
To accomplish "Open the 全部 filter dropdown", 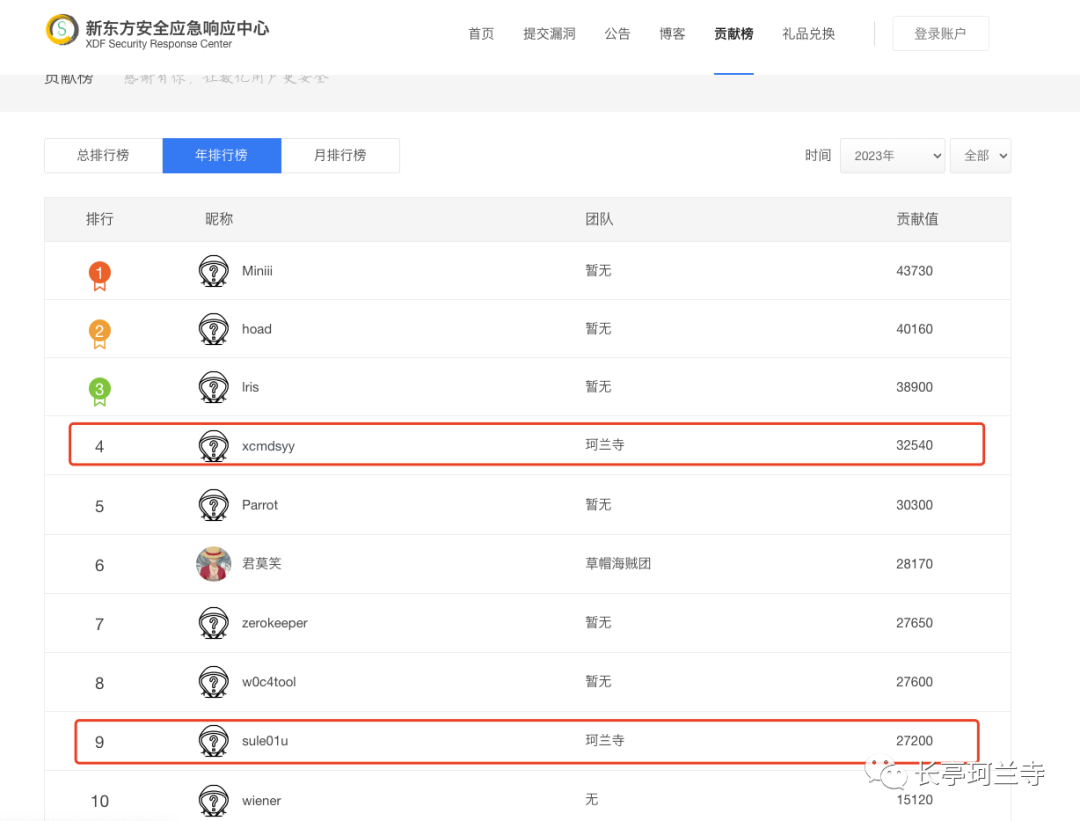I will coord(981,156).
